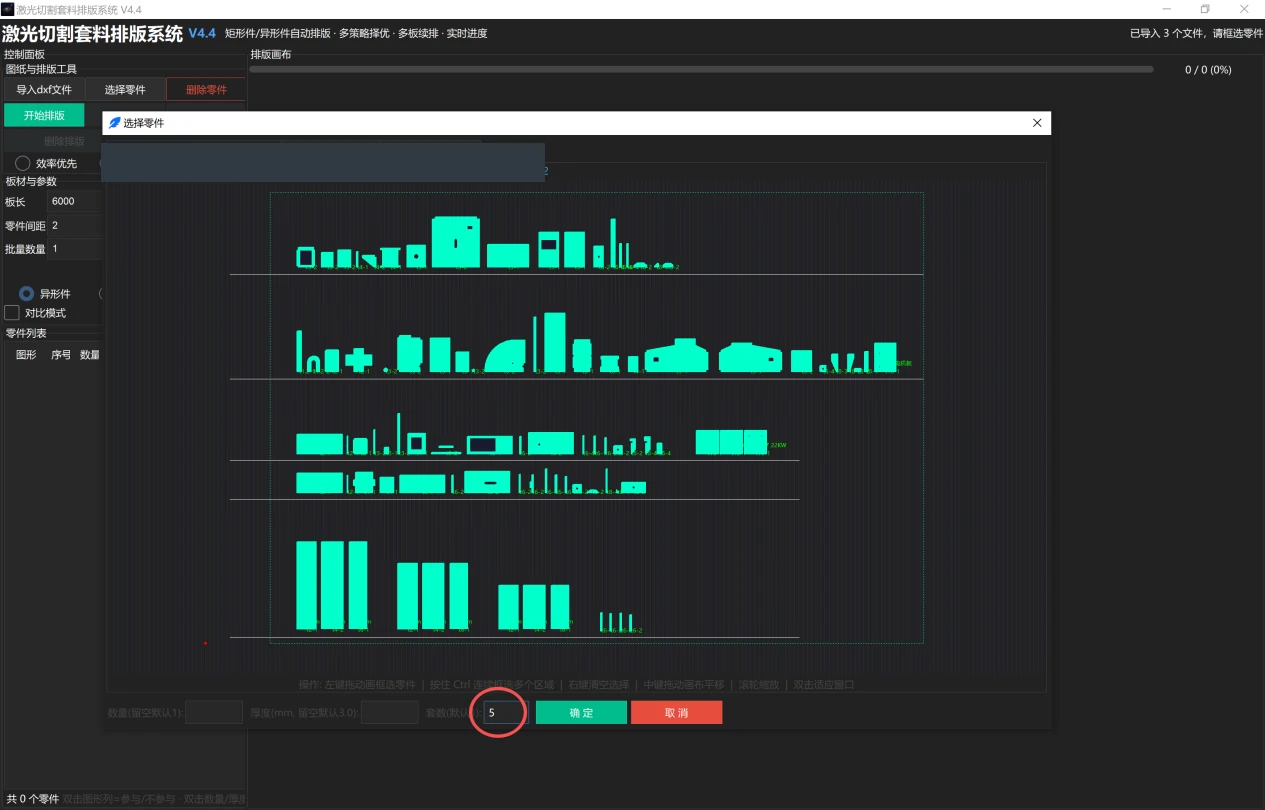
Task: Start nesting with the 开始排版 button
Action: point(44,115)
